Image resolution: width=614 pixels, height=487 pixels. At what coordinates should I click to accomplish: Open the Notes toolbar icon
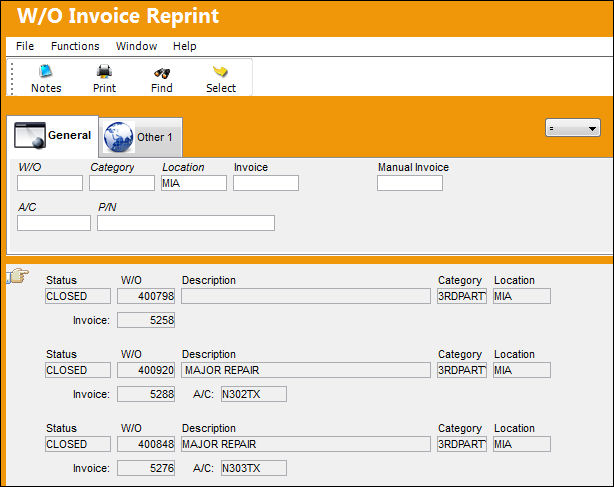[x=46, y=71]
